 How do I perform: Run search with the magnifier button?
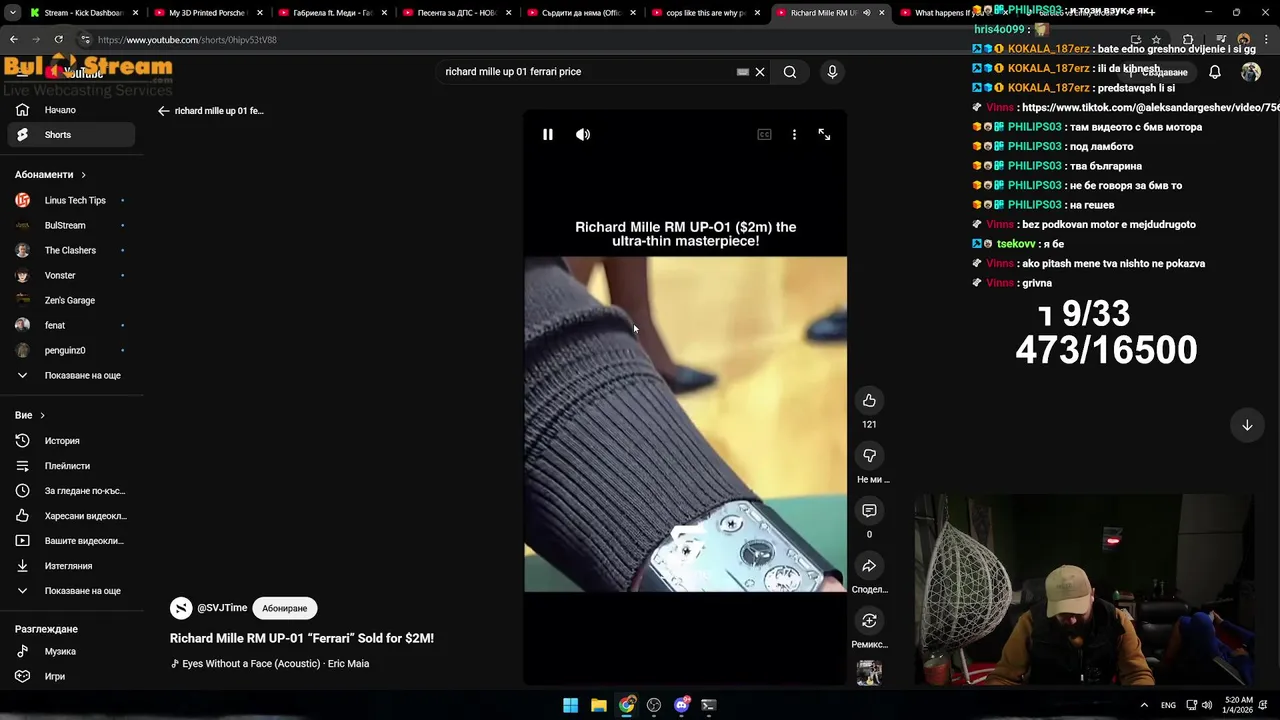click(790, 72)
